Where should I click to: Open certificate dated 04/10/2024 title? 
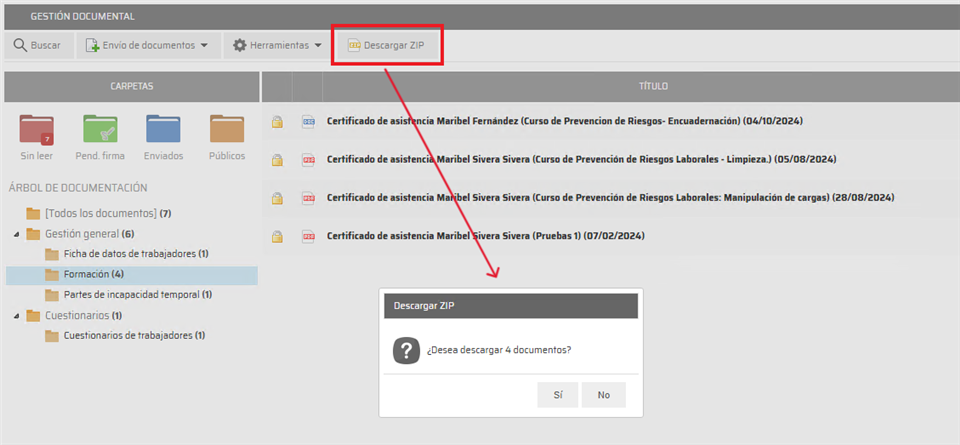(564, 121)
